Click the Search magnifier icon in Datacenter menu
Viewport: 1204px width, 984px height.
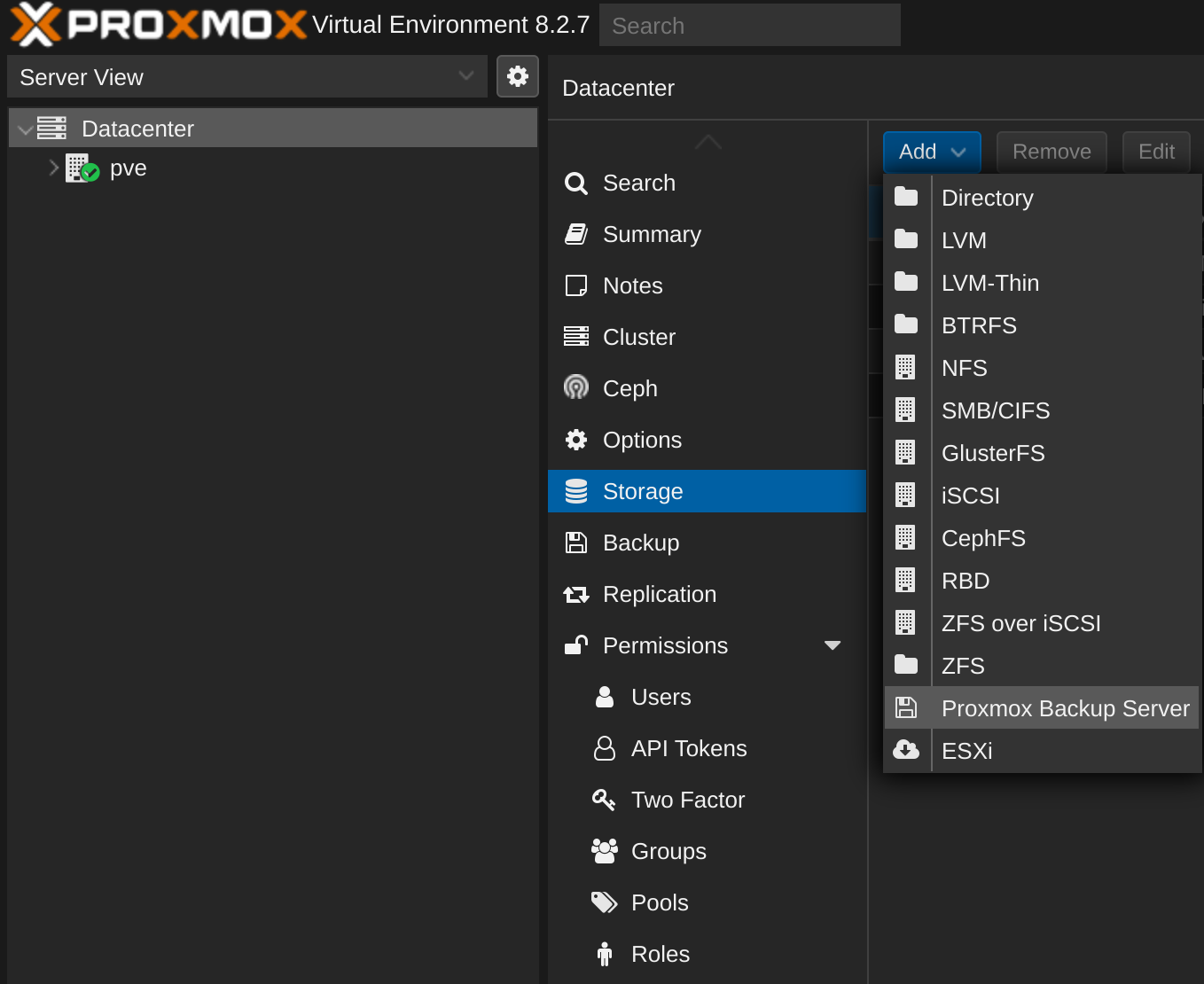tap(576, 184)
